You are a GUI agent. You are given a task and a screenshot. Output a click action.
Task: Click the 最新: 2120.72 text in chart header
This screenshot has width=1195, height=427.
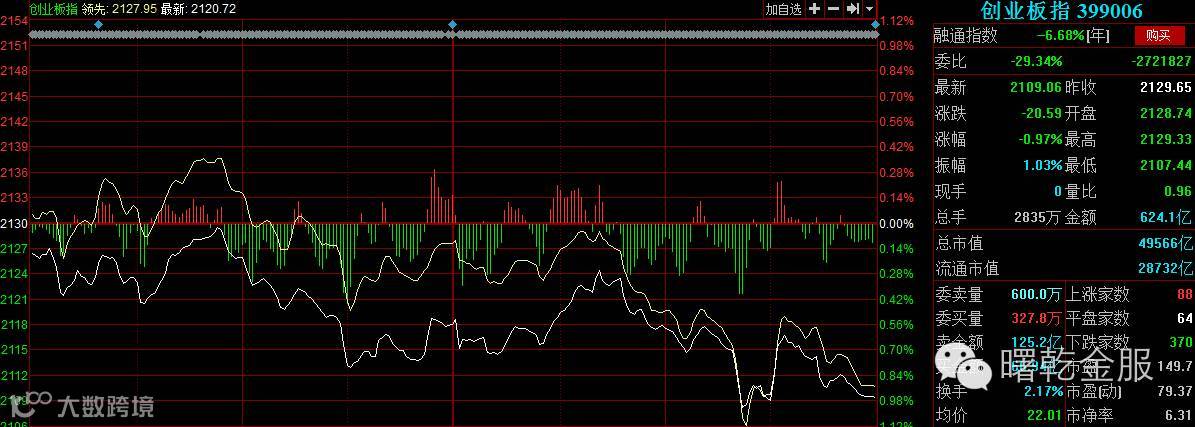click(198, 9)
